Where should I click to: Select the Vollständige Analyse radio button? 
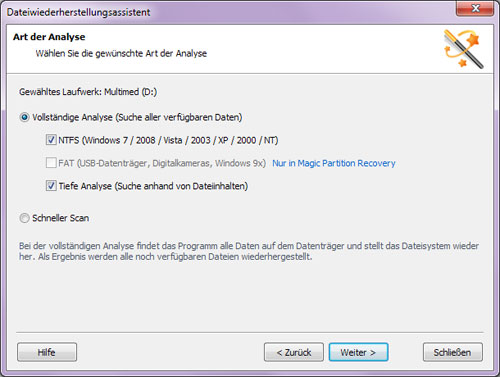(x=24, y=117)
